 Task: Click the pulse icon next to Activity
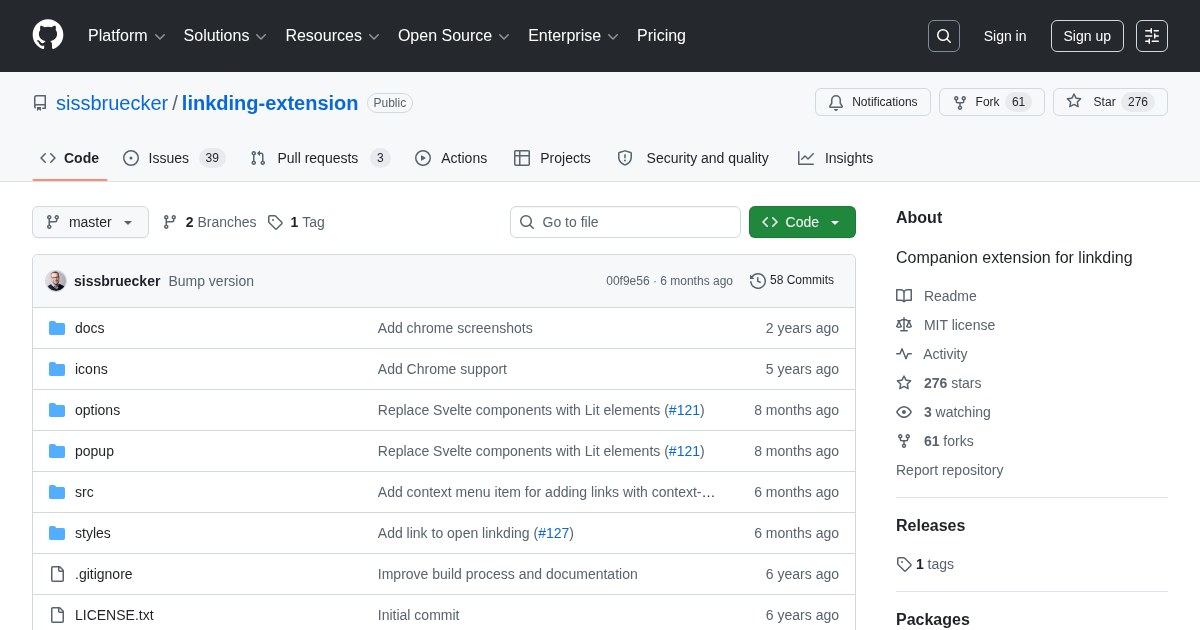pos(904,354)
